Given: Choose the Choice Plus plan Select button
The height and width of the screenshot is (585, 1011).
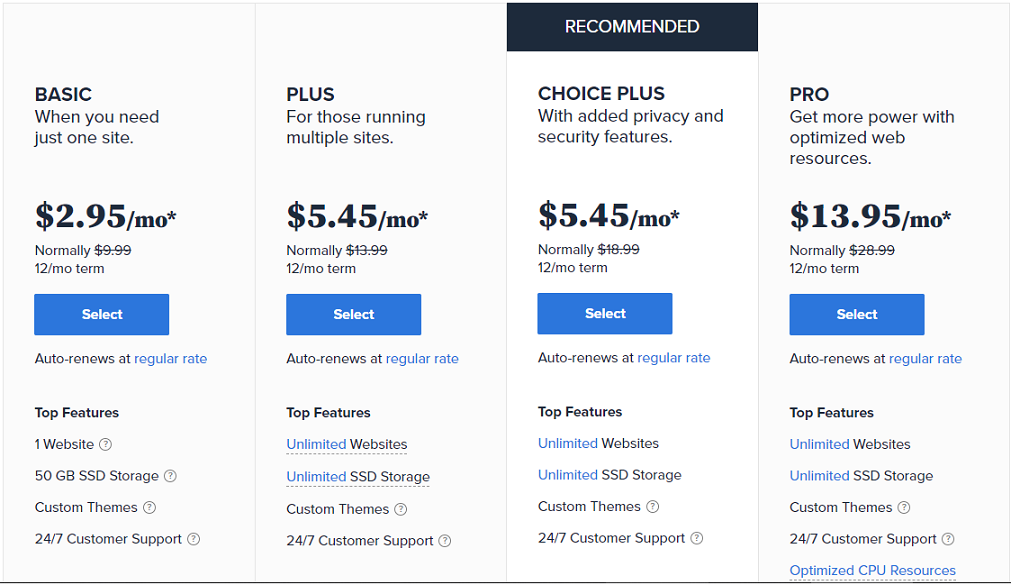Looking at the screenshot, I should tap(605, 313).
